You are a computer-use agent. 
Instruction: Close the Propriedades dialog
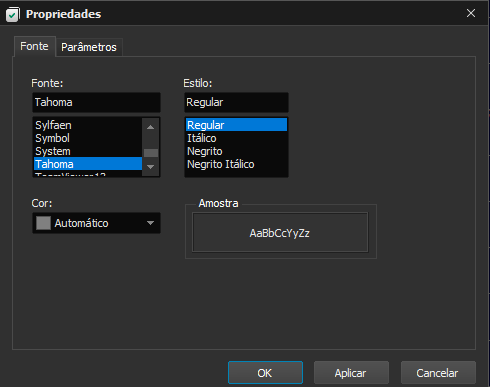coord(471,13)
